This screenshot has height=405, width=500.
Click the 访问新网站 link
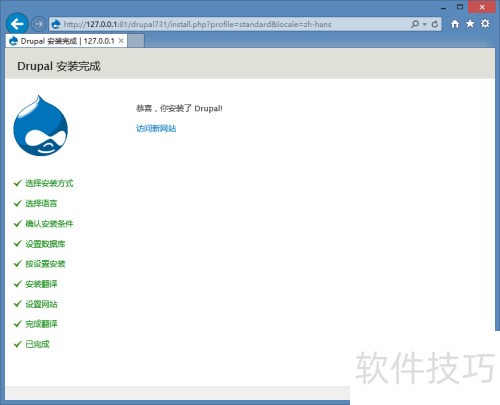coord(156,128)
